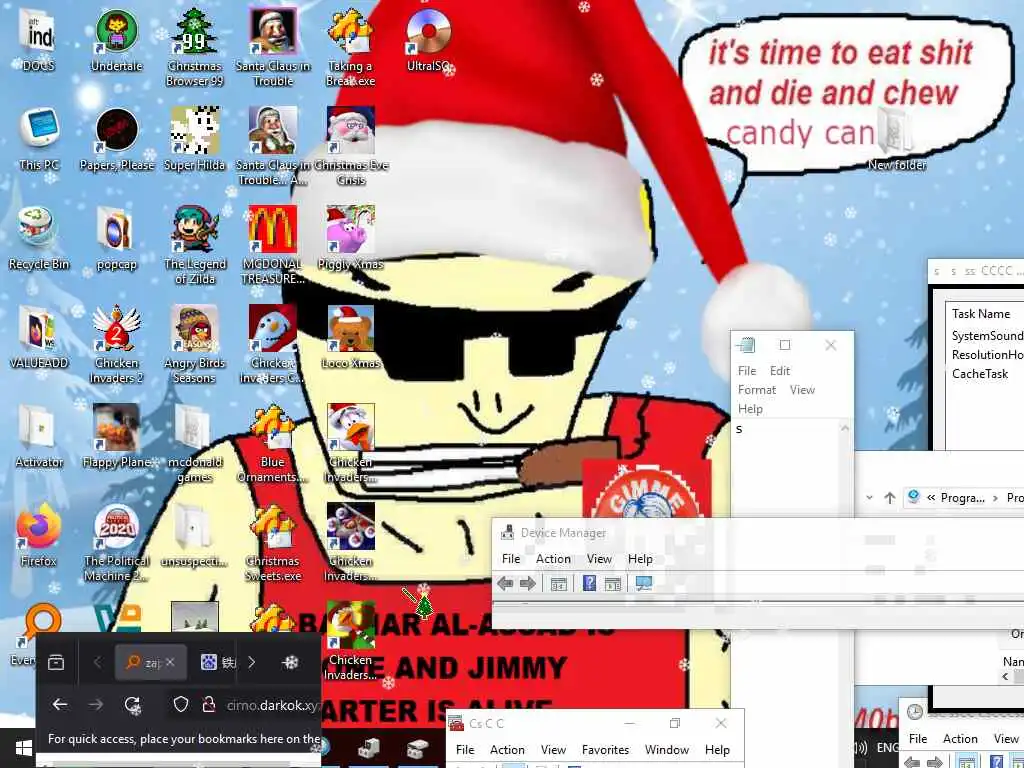The height and width of the screenshot is (768, 1024).
Task: Select the SystemSound task row
Action: [986, 336]
